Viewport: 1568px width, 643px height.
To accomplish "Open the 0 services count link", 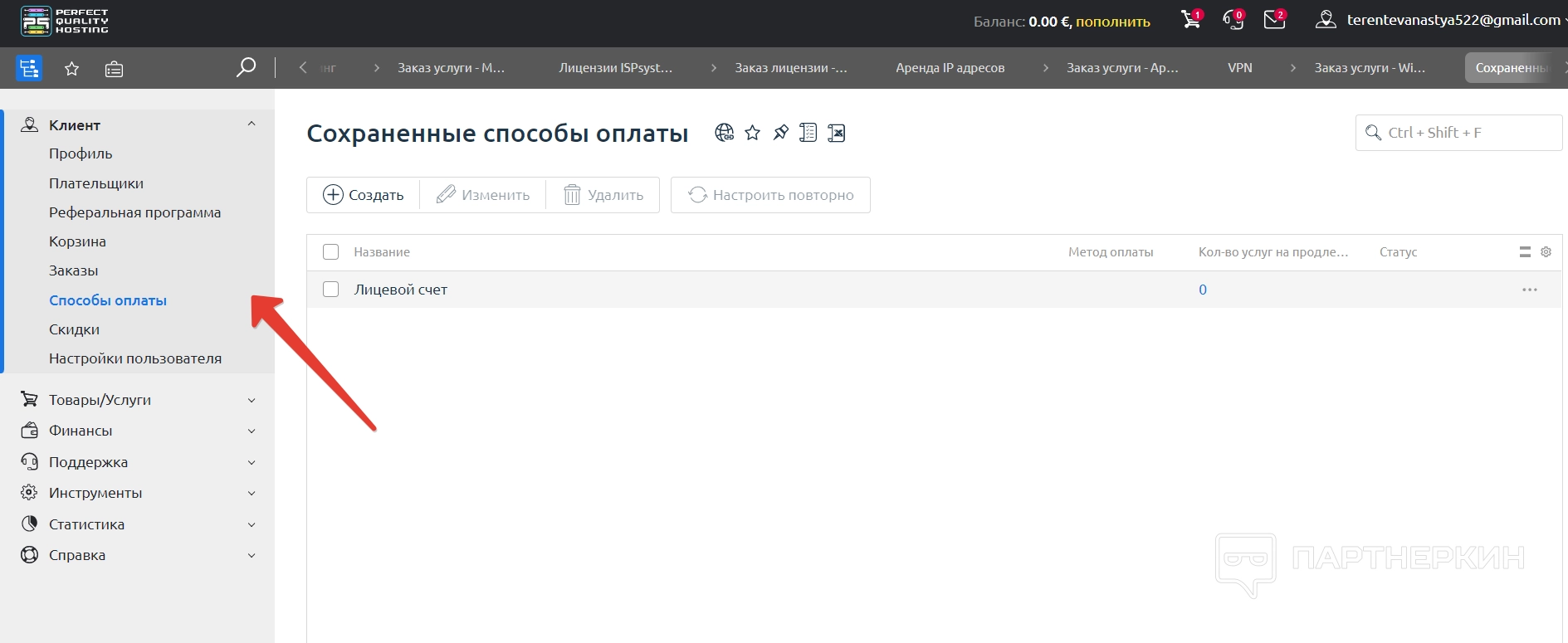I will pyautogui.click(x=1203, y=290).
